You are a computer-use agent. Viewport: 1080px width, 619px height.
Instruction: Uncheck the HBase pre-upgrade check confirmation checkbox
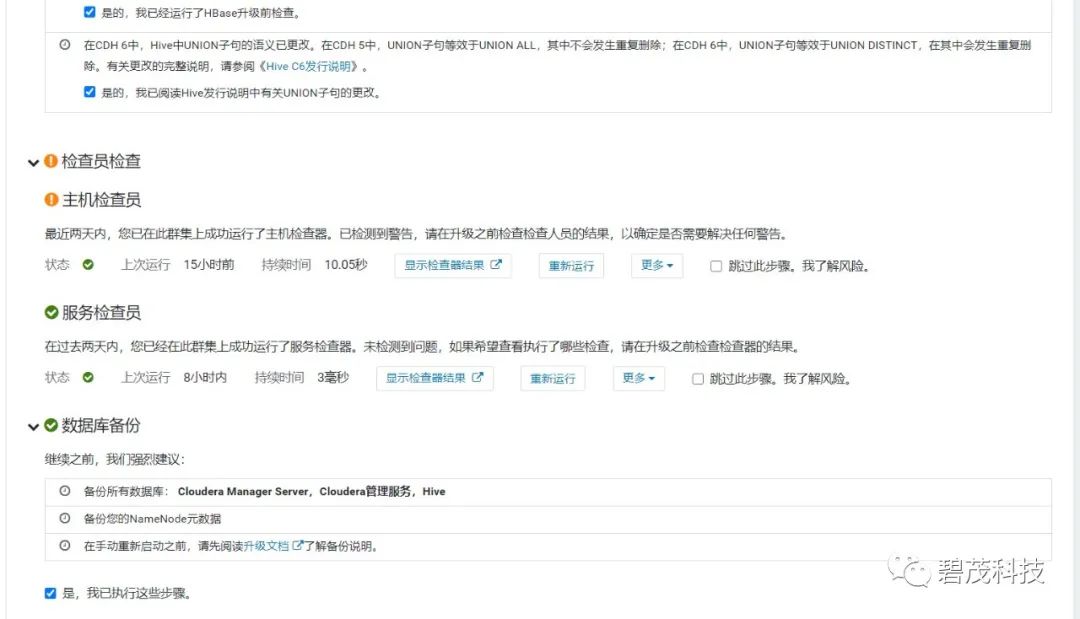coord(90,12)
